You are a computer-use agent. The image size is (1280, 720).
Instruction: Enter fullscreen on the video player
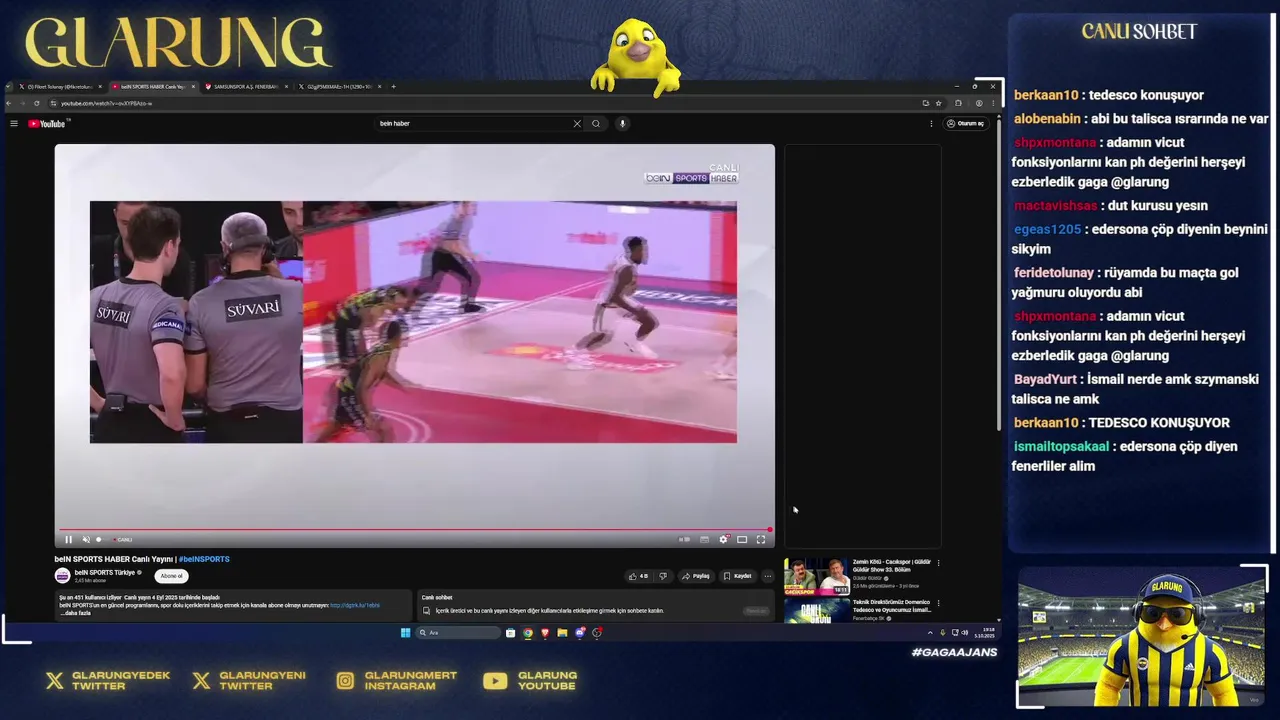coord(761,540)
